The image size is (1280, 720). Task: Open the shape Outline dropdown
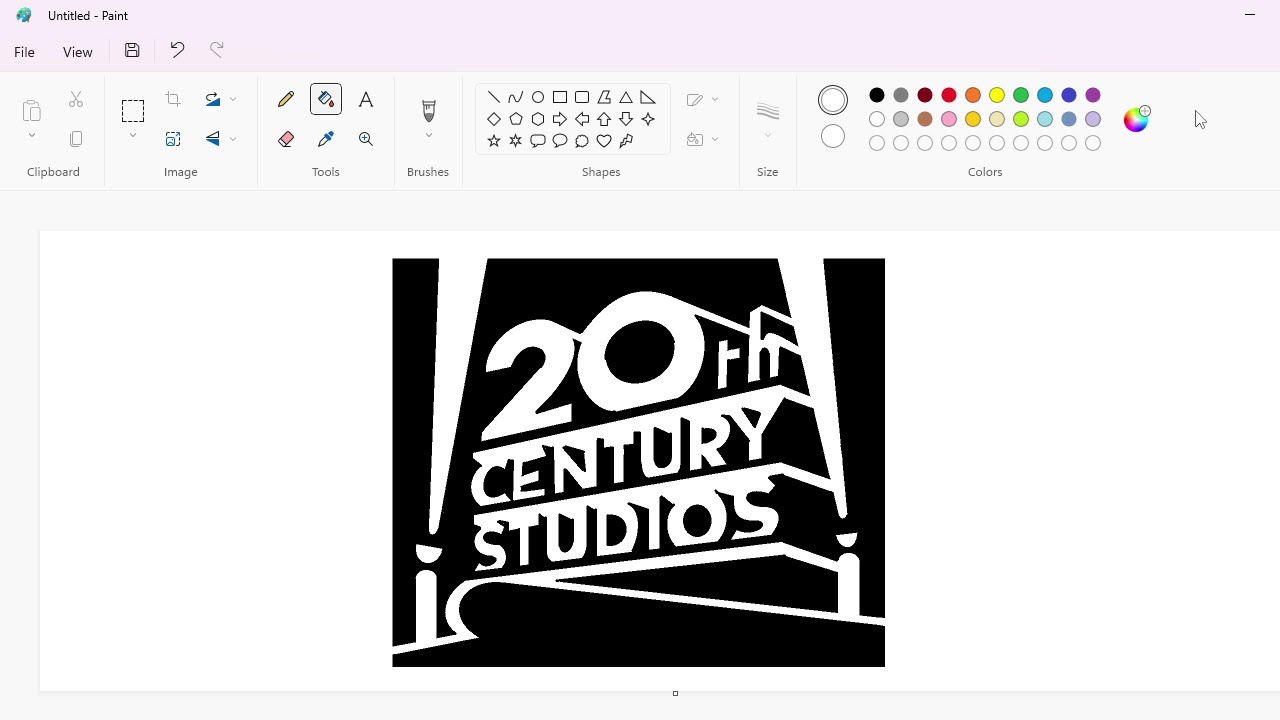[703, 99]
